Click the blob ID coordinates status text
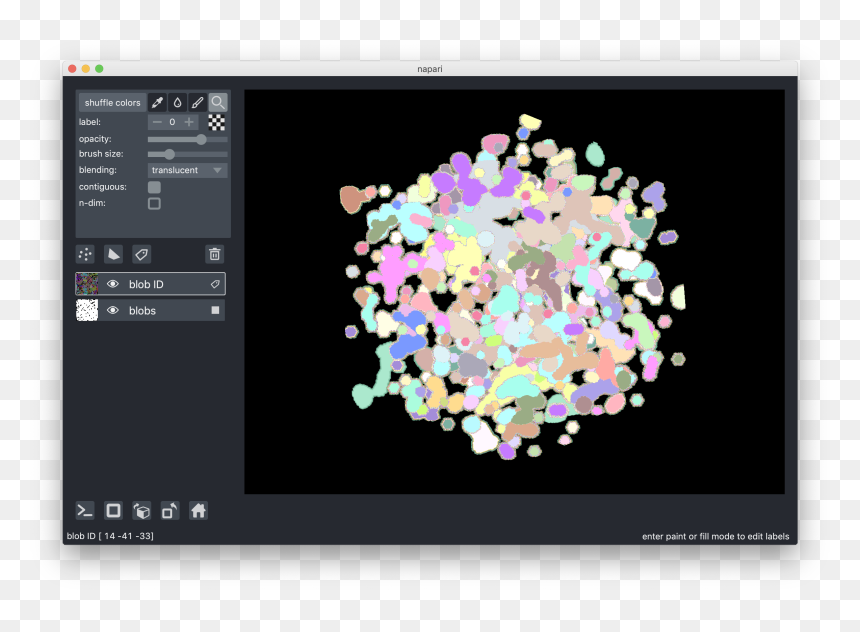860x632 pixels. pos(110,536)
